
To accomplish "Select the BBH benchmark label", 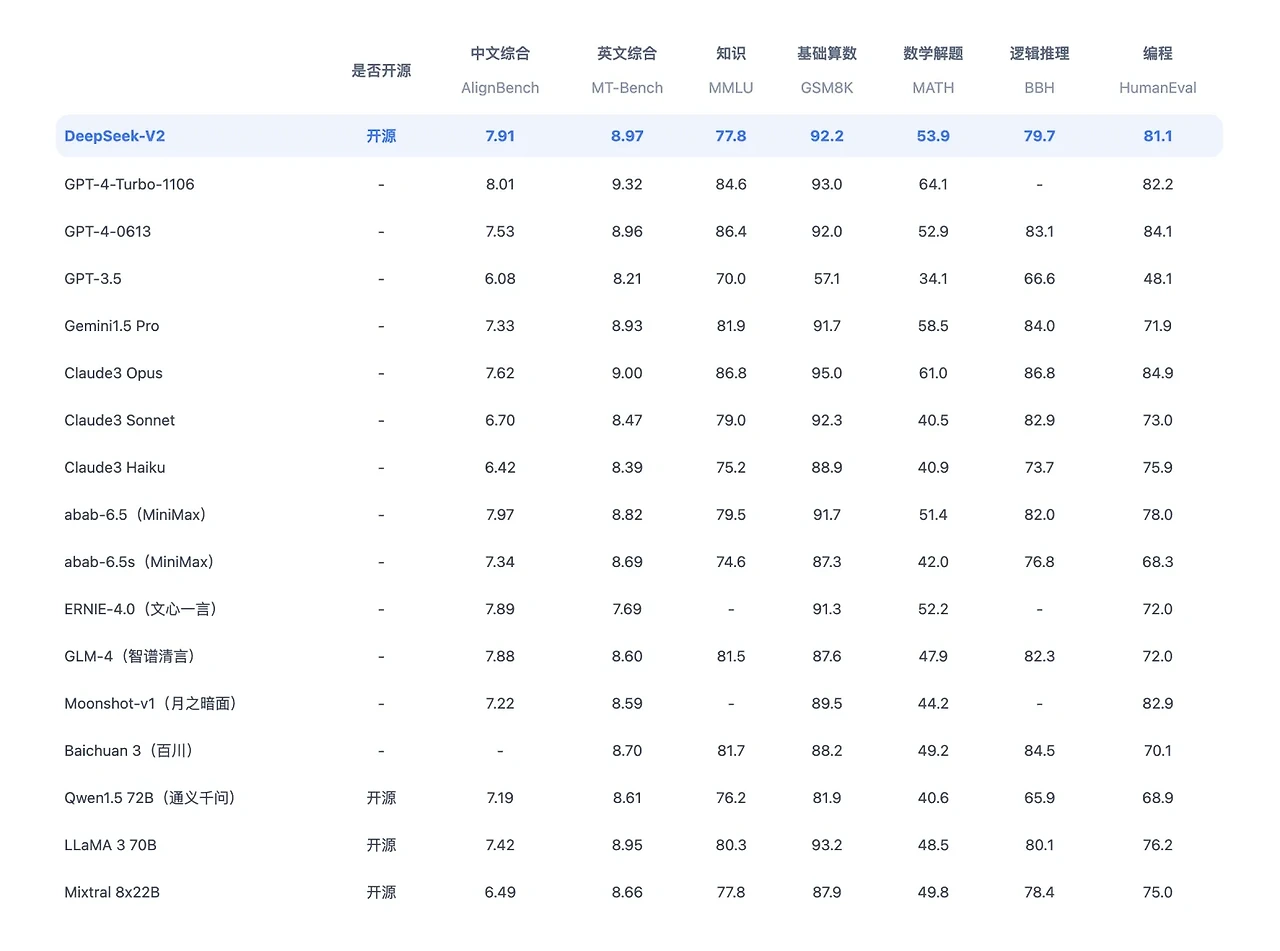I will coord(1039,88).
